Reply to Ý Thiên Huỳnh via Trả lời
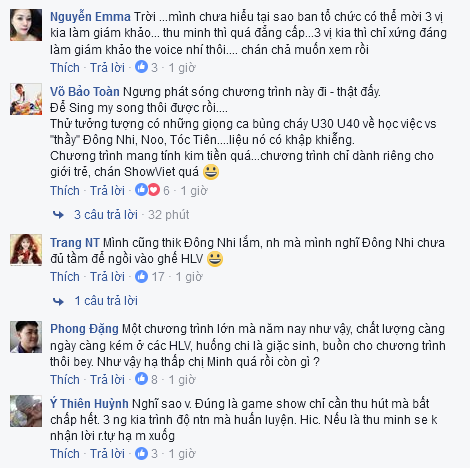Image resolution: width=470 pixels, height=468 pixels. [x=107, y=454]
